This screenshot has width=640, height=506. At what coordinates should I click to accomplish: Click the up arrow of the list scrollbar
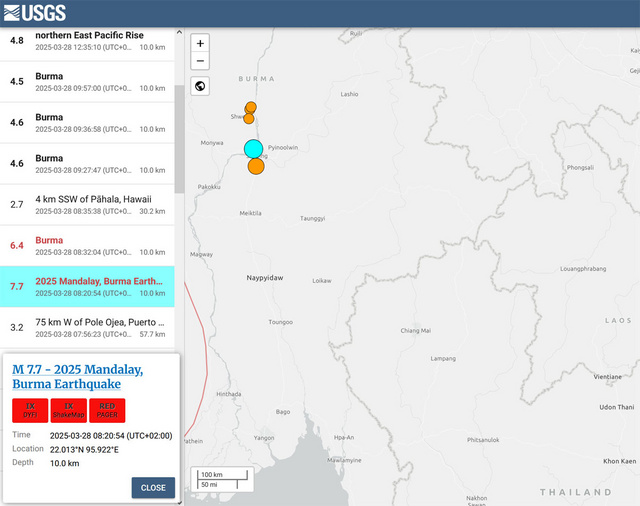pos(179,32)
